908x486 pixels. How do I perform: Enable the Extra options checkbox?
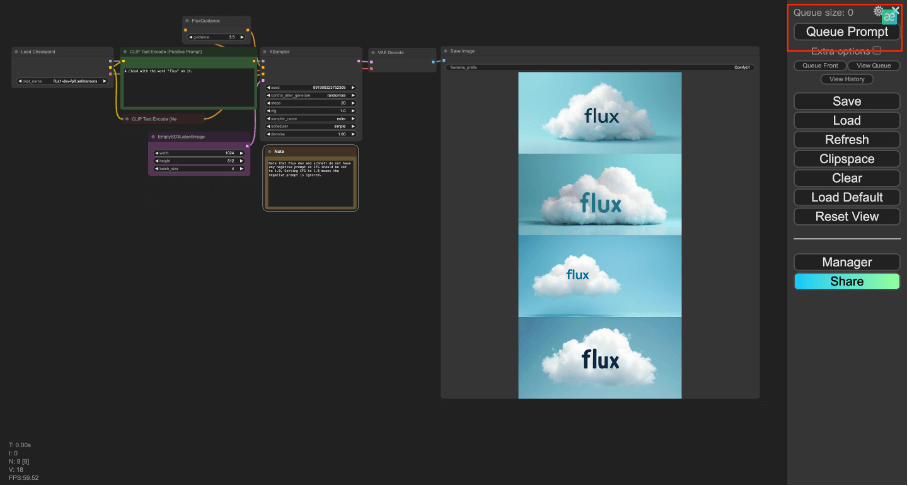[877, 50]
